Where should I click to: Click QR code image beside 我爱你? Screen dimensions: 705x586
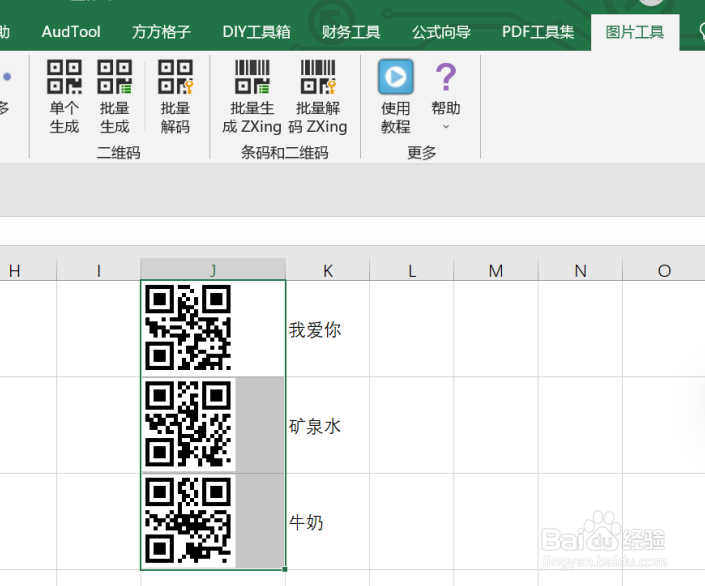pyautogui.click(x=188, y=328)
